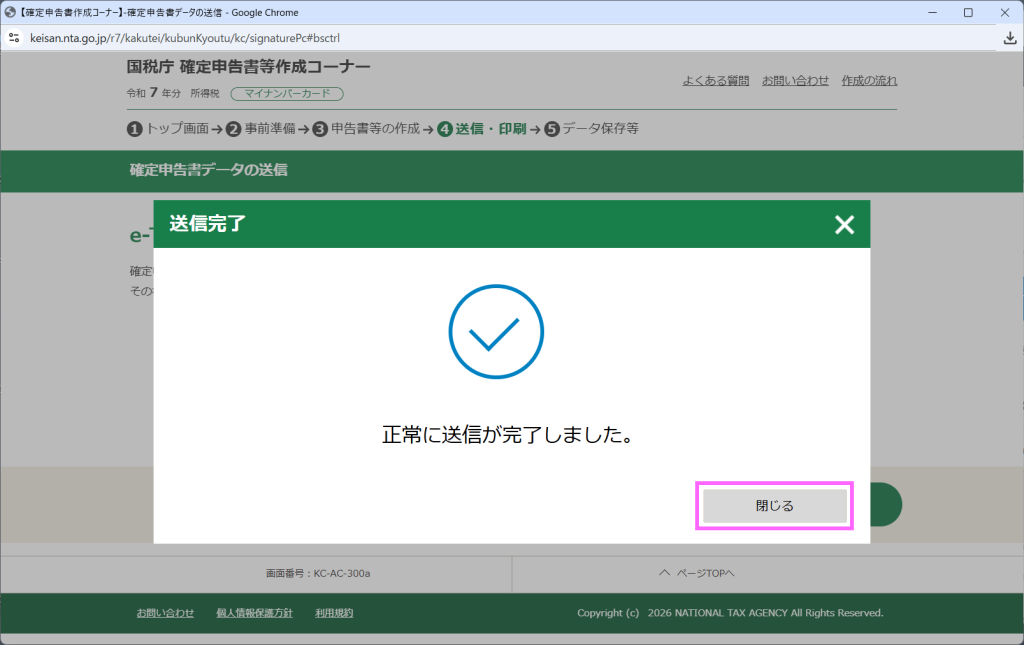This screenshot has width=1024, height=645.
Task: Click the globe icon in the title bar
Action: click(10, 12)
